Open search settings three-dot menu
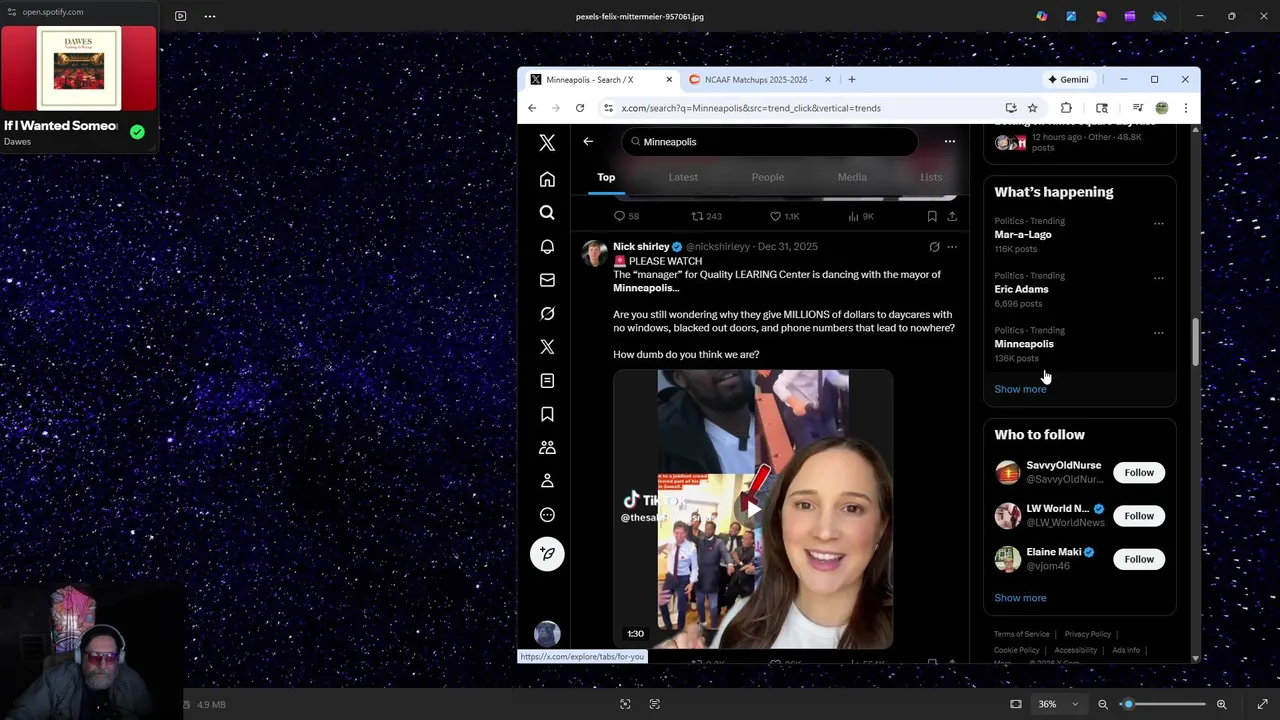The height and width of the screenshot is (720, 1280). 950,141
